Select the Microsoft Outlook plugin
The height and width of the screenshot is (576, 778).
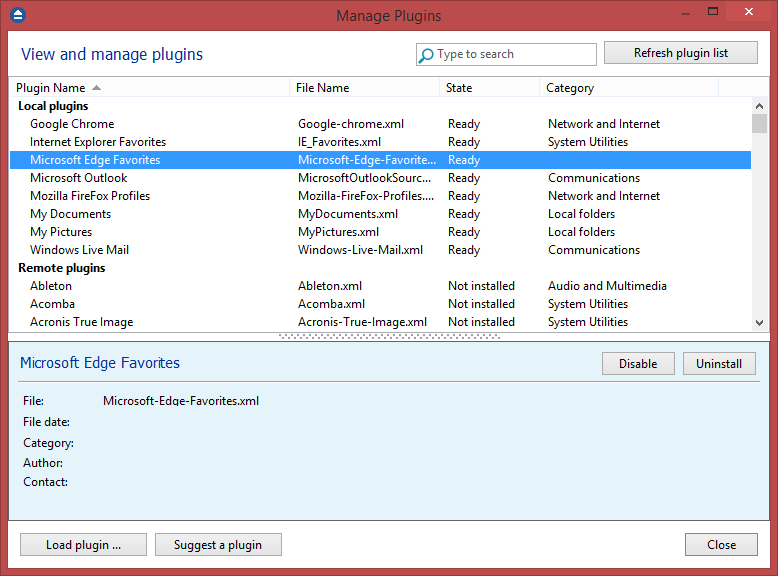(380, 178)
